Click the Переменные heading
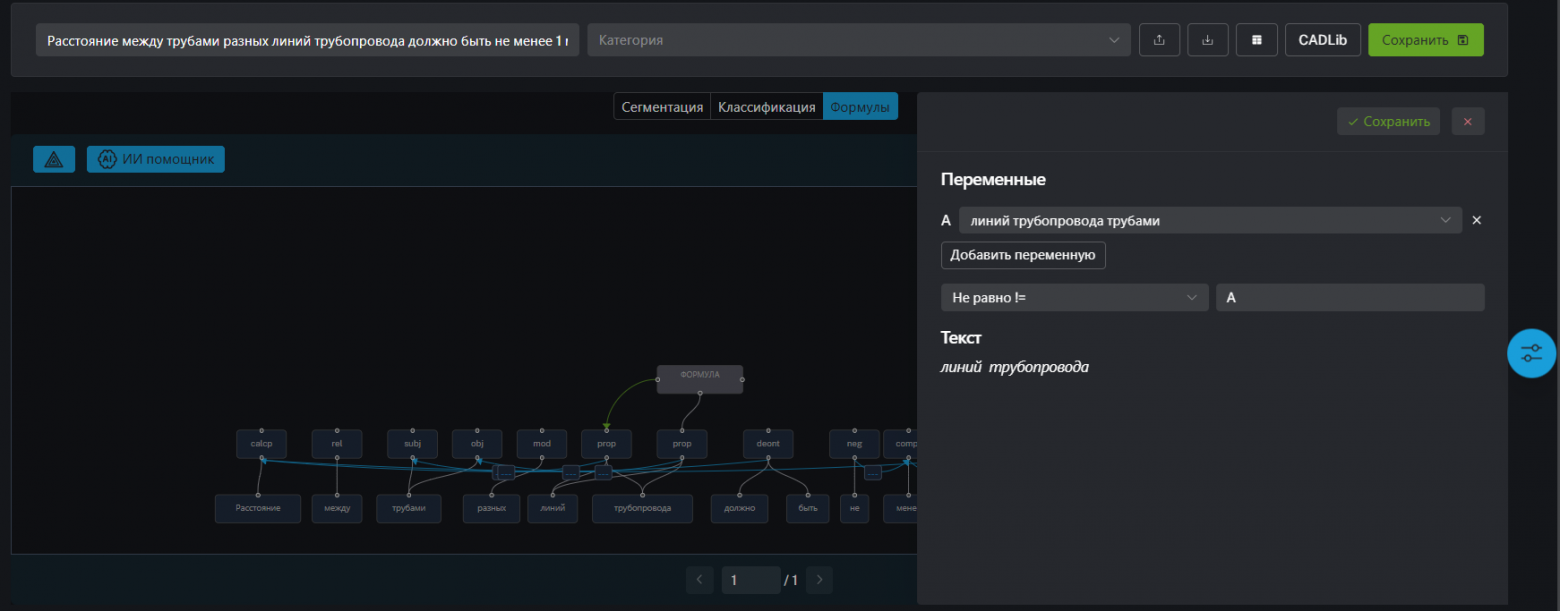 993,180
